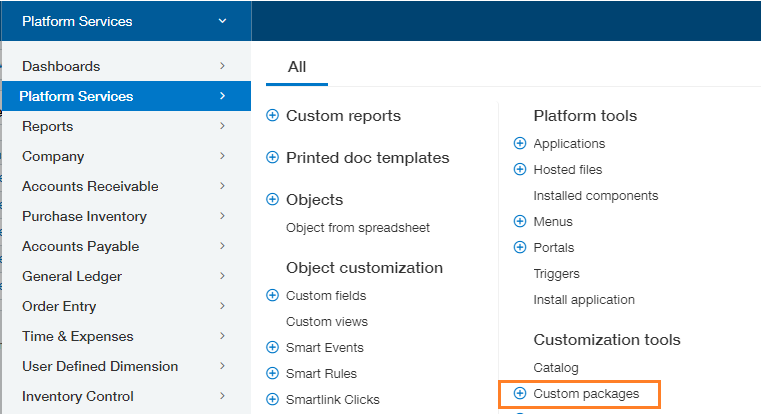Click the plus icon next to Menus
Viewport: 761px width, 414px height.
point(520,221)
